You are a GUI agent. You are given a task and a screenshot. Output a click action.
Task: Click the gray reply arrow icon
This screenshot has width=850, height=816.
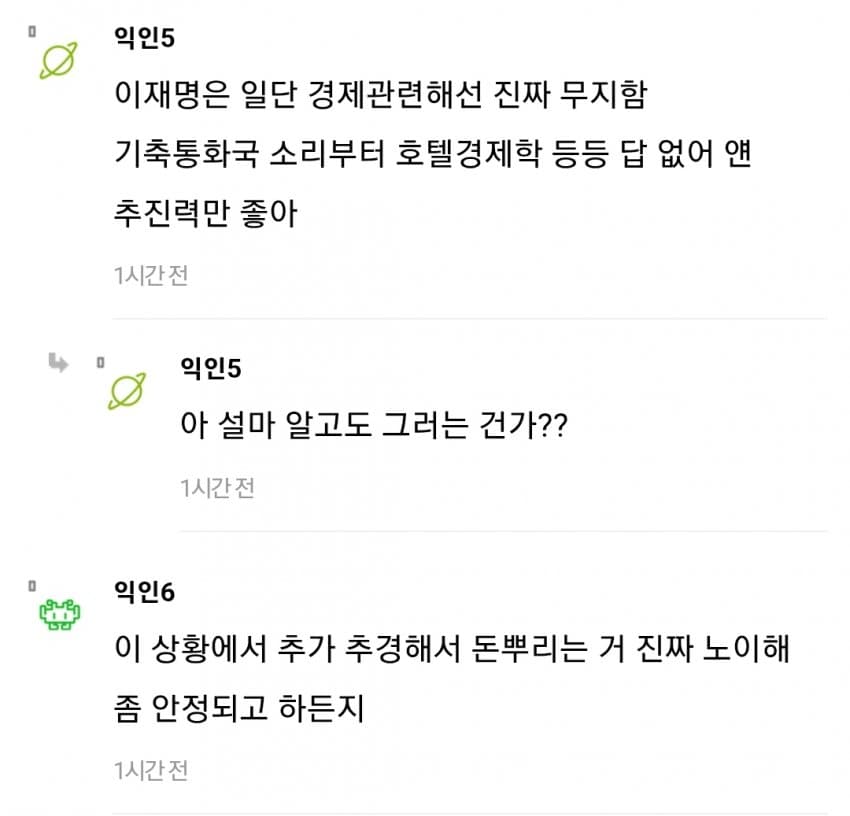[57, 363]
